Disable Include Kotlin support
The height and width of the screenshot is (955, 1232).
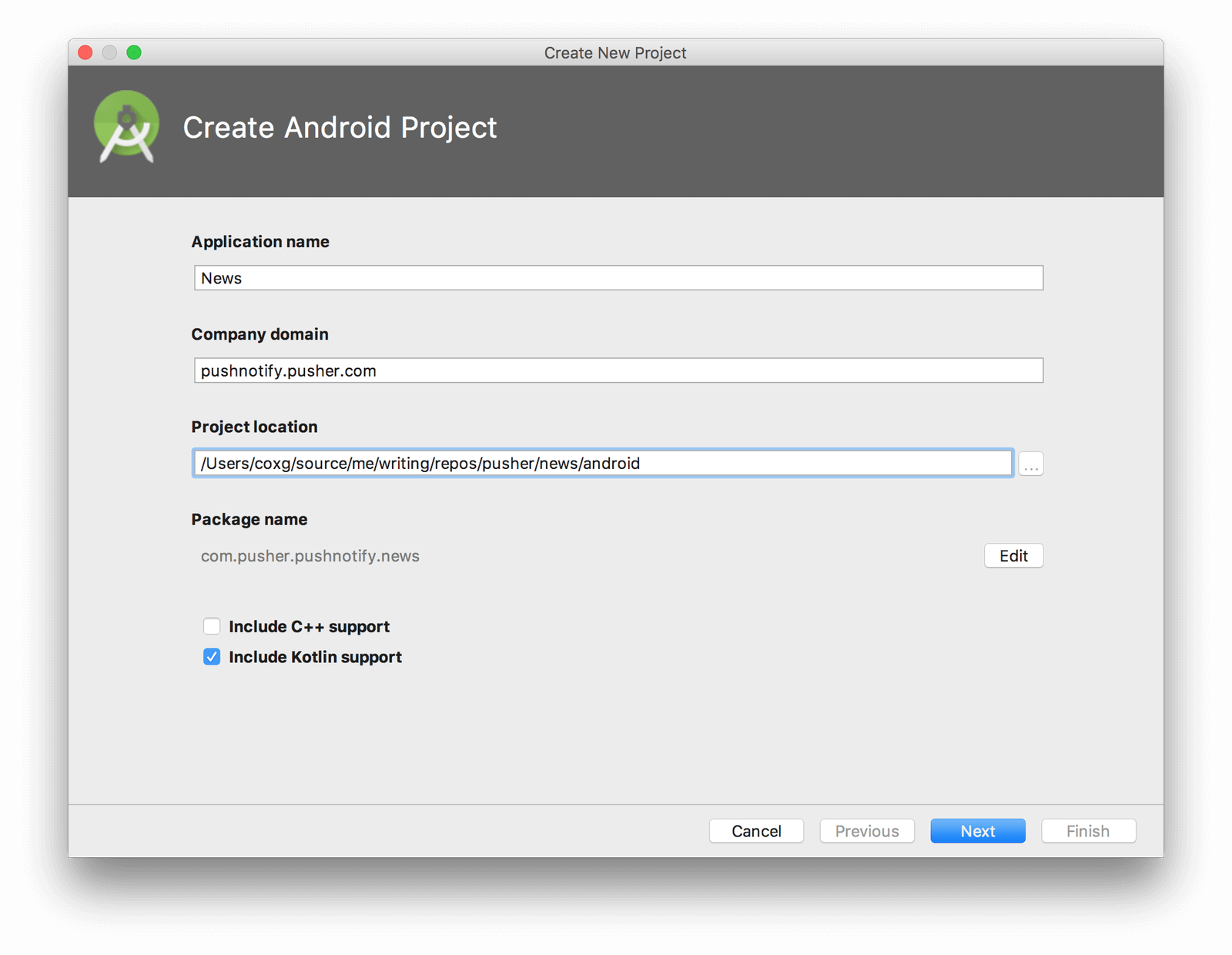212,657
